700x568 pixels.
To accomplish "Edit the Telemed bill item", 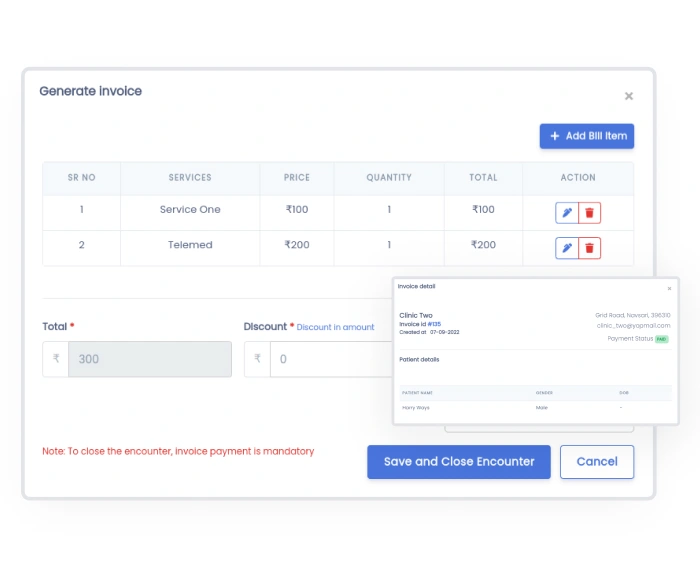I will 567,248.
